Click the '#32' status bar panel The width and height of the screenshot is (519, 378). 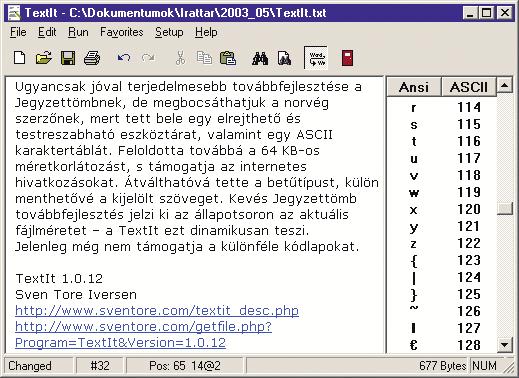tap(100, 366)
